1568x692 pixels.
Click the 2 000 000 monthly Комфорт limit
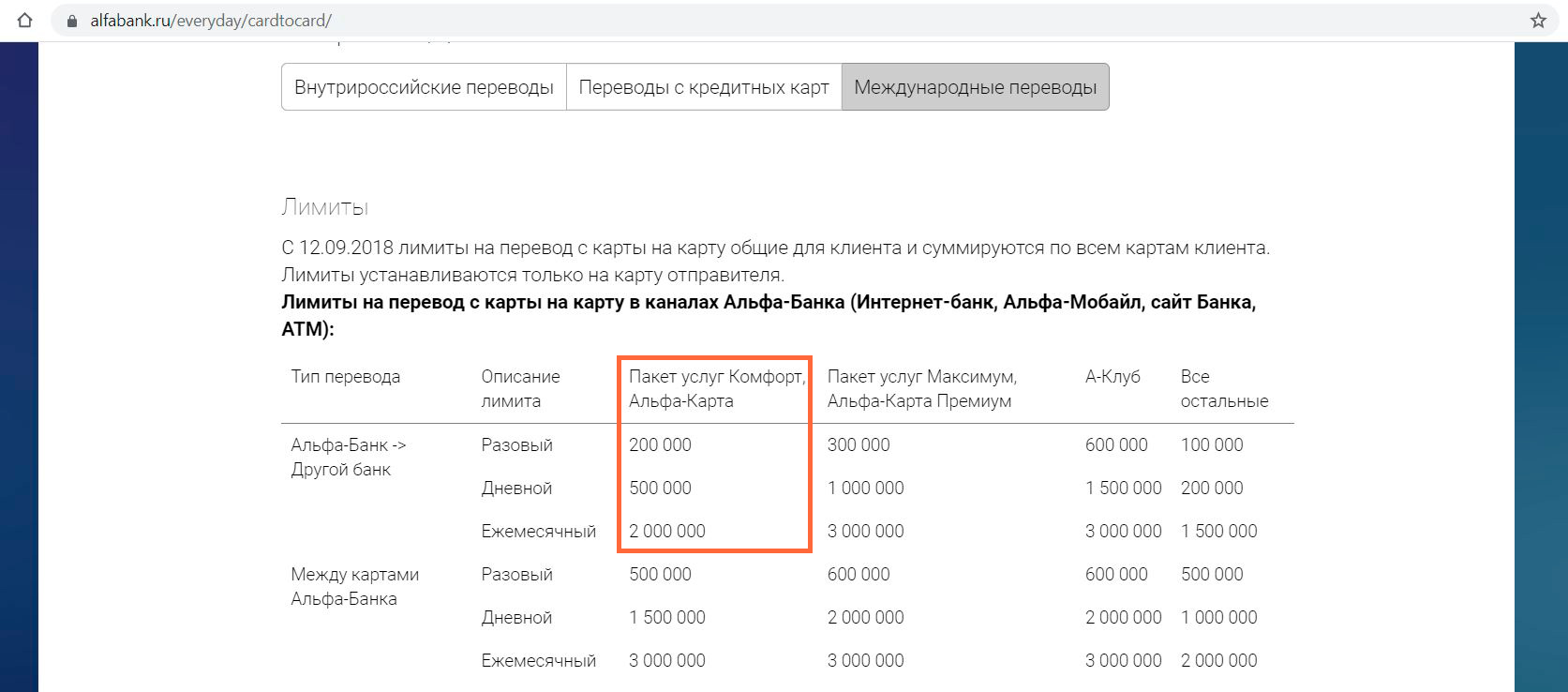(x=667, y=531)
